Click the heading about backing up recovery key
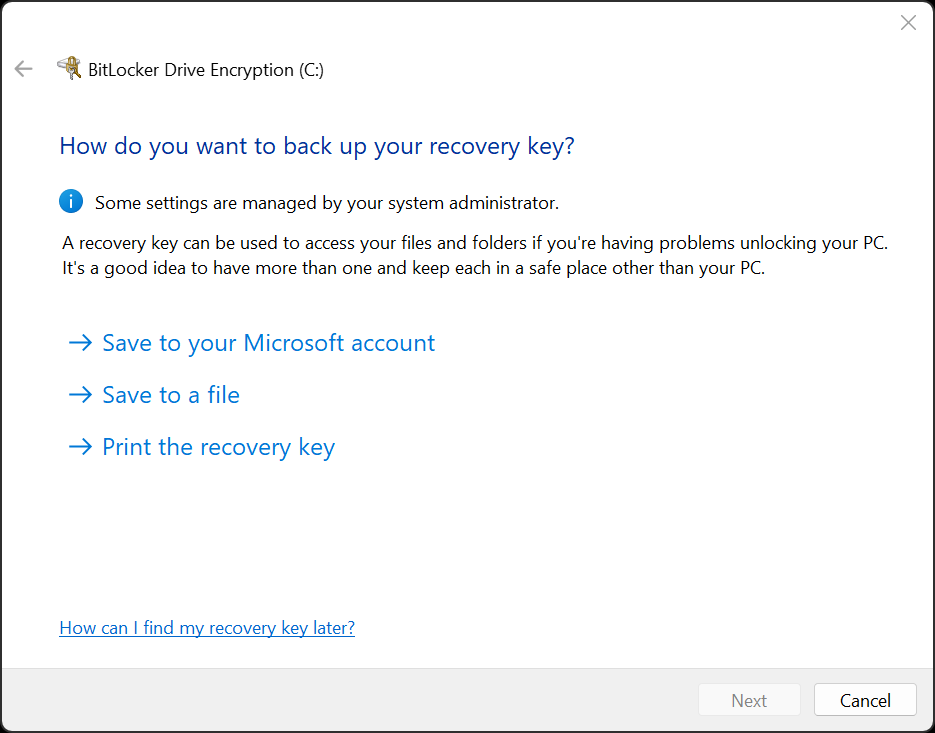Viewport: 935px width, 733px height. 317,146
